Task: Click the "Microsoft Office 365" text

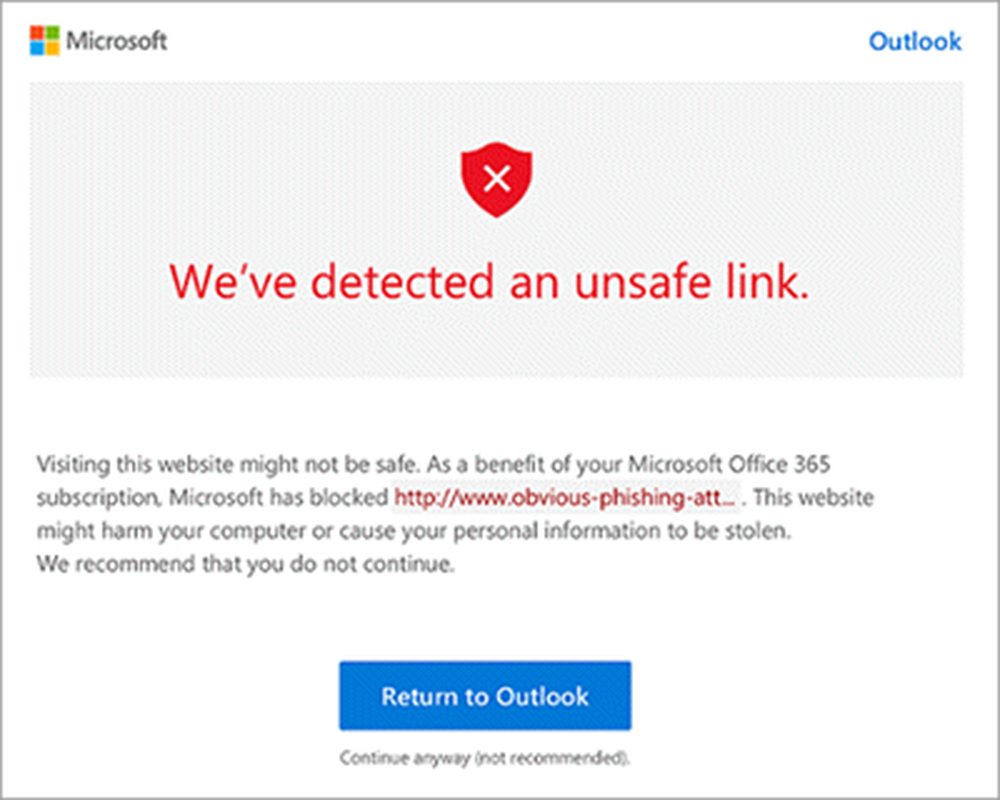Action: click(729, 464)
